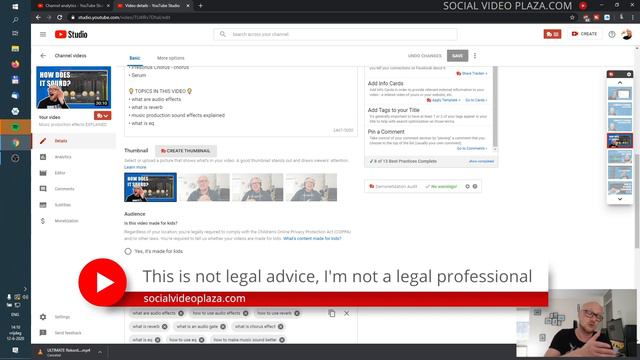
Task: Open Demonetization Audit help icon
Action: pyautogui.click(x=475, y=187)
